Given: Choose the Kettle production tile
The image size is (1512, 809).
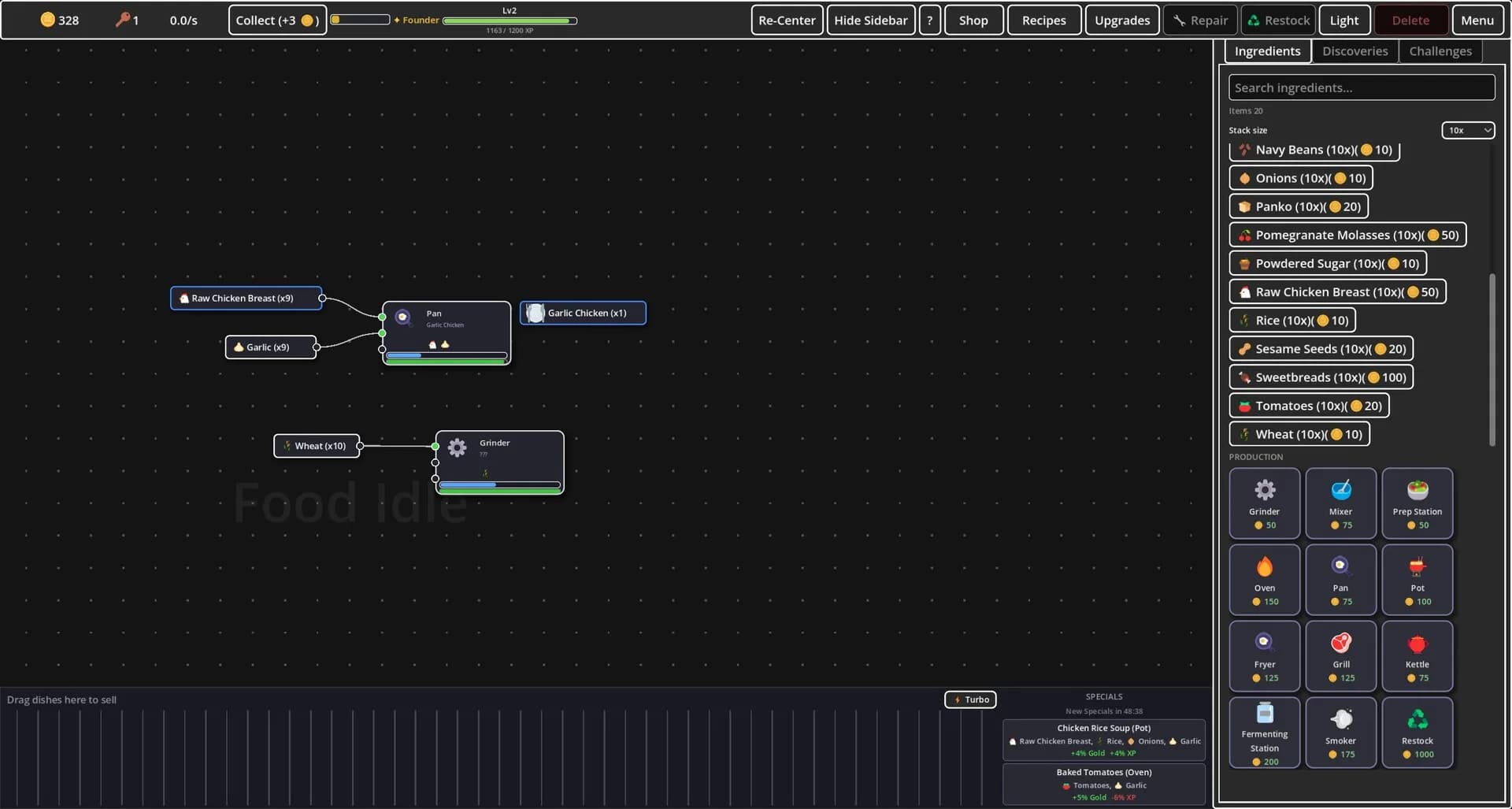Looking at the screenshot, I should point(1417,656).
